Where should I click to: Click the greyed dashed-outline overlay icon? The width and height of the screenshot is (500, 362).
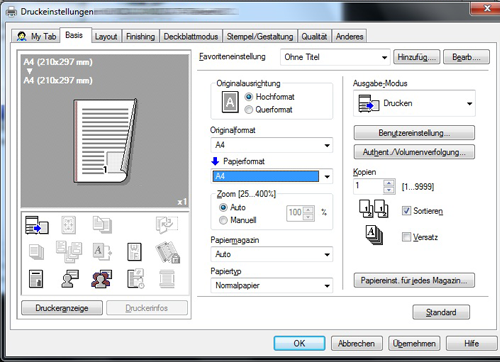[167, 224]
